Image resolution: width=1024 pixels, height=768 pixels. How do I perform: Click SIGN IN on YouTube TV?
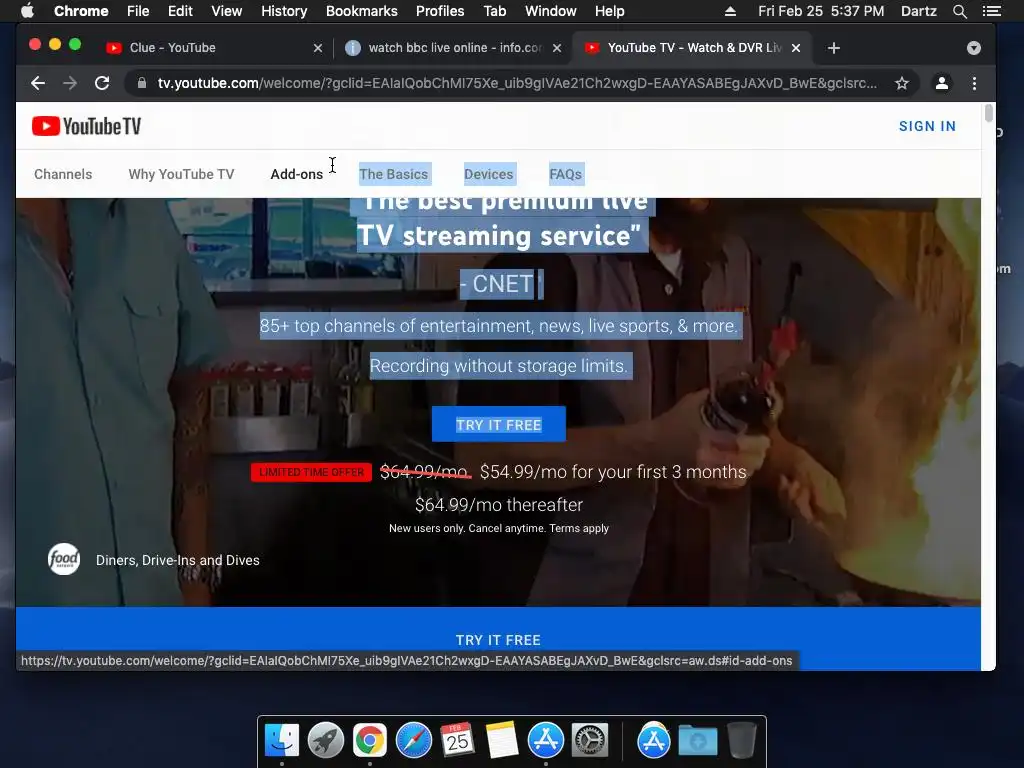coord(927,126)
